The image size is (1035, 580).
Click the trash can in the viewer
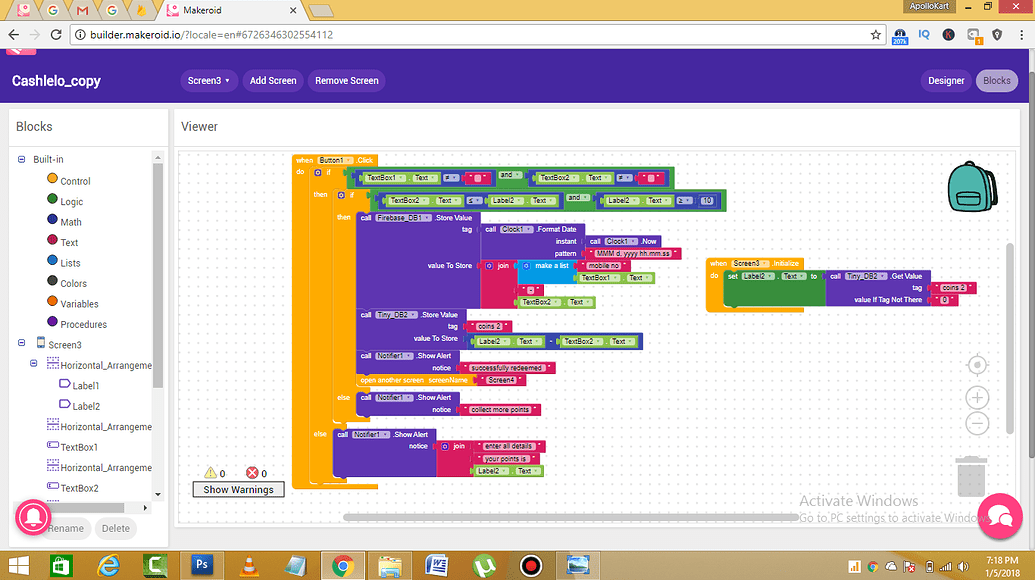point(971,475)
